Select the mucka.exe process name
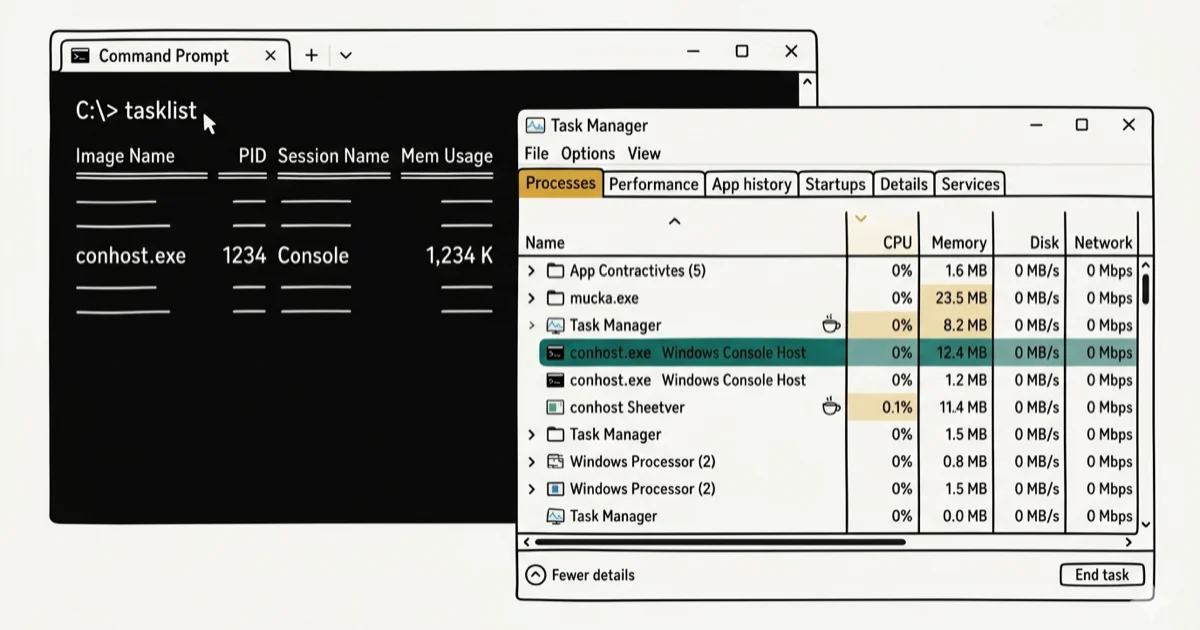The width and height of the screenshot is (1200, 630). tap(604, 298)
